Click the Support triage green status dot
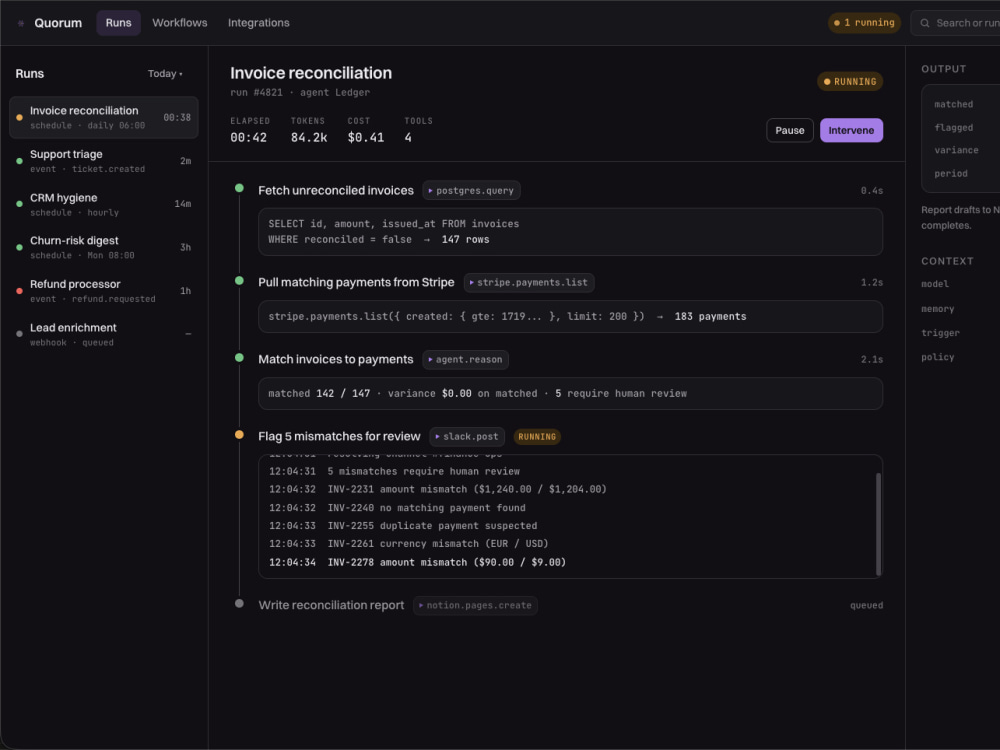Screen dimensions: 1000x750 pos(19,161)
